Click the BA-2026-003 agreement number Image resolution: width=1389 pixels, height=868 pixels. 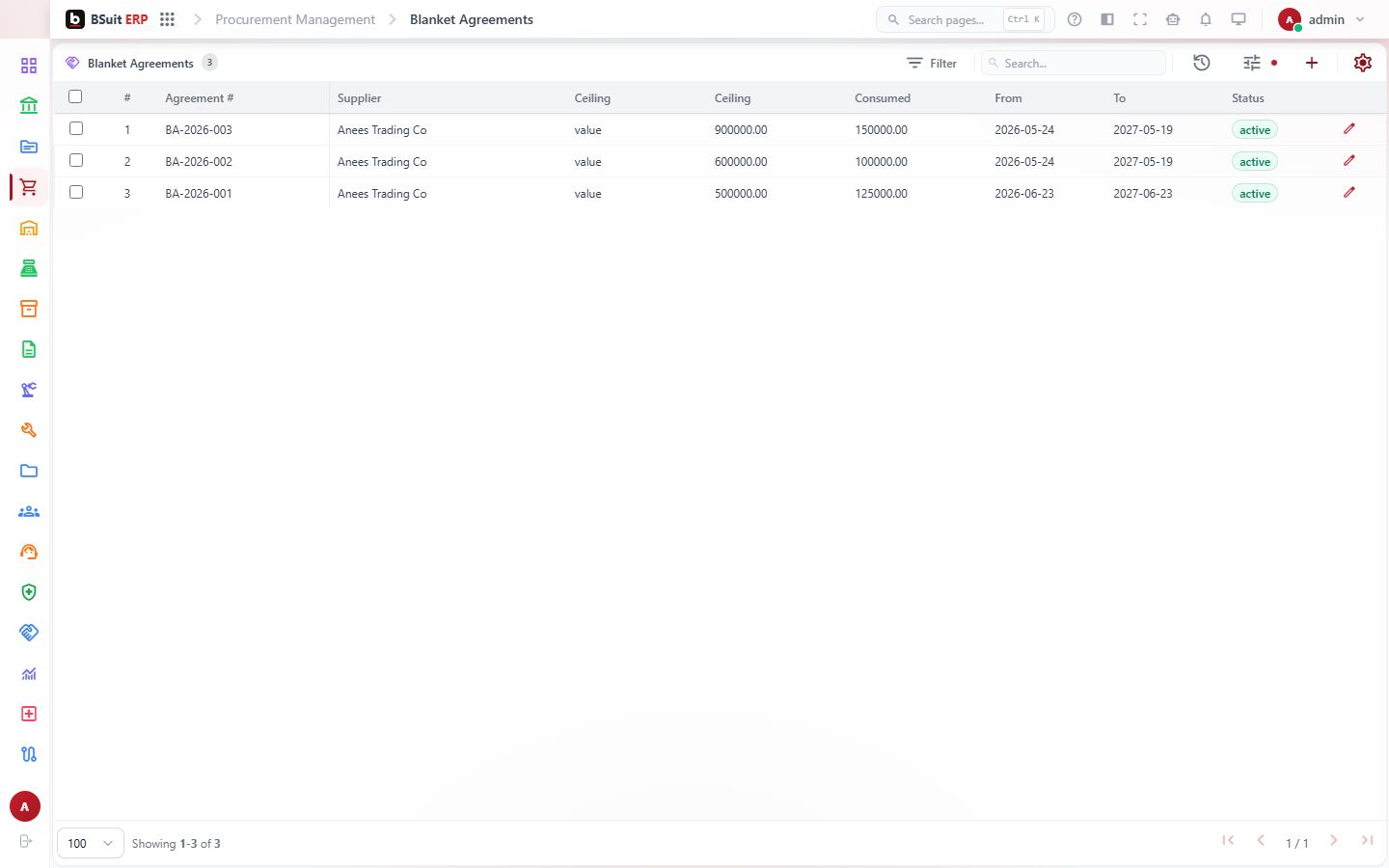point(199,130)
